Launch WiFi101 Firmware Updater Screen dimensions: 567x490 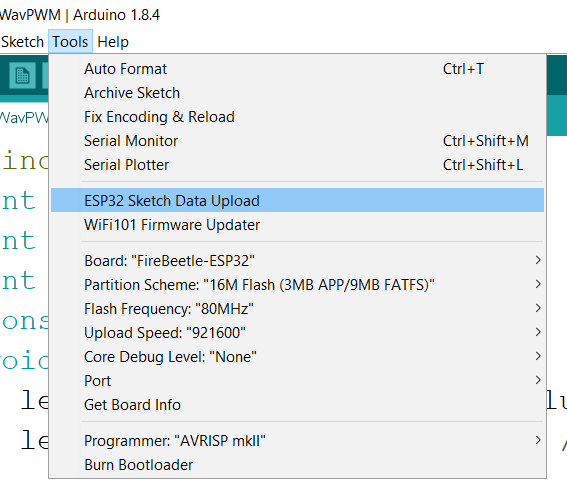pos(297,225)
